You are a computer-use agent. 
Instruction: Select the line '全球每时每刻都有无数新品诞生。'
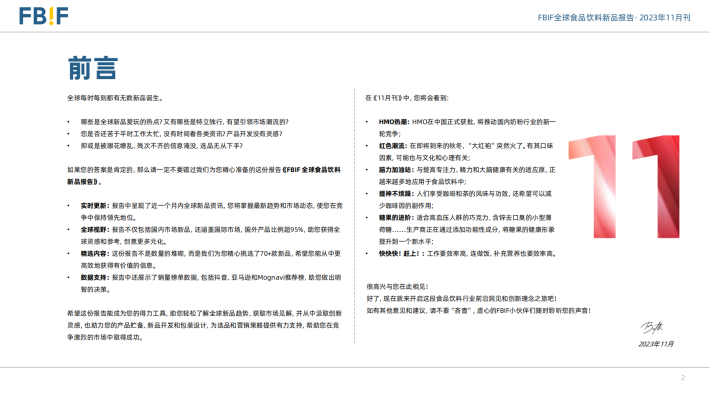point(115,98)
